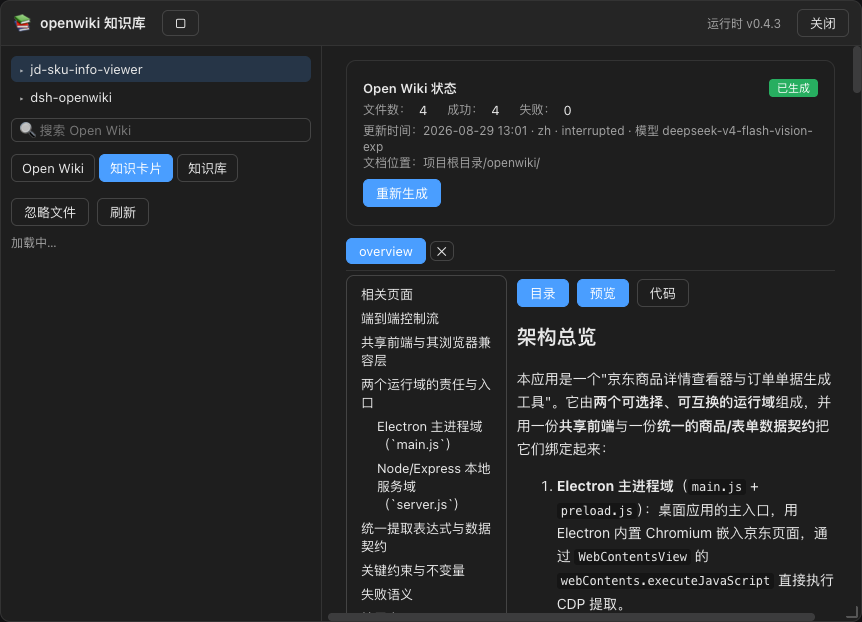Click the 已生成 status badge
Image resolution: width=862 pixels, height=622 pixels.
click(793, 88)
